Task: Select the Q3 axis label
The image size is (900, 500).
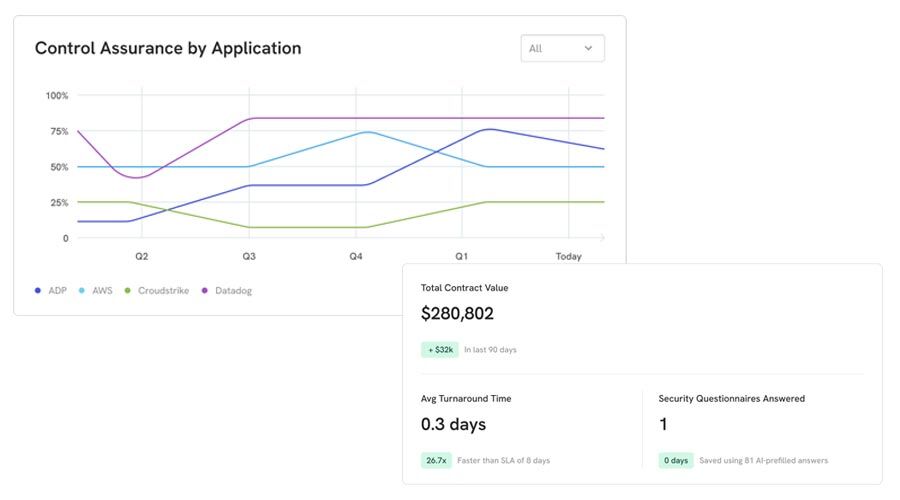Action: (x=248, y=257)
